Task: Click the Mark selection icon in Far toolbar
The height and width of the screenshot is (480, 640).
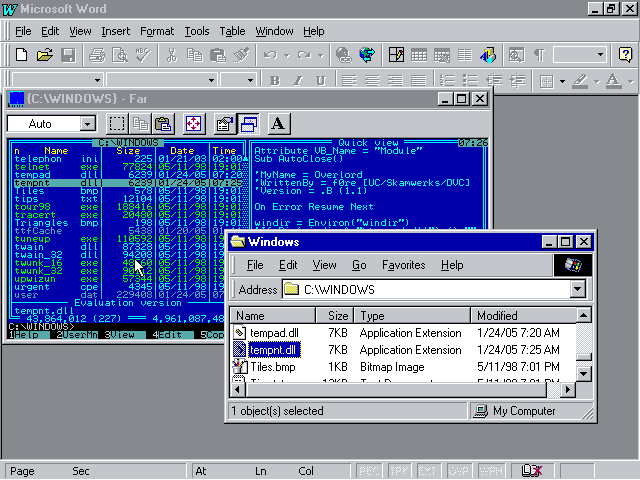Action: point(117,124)
